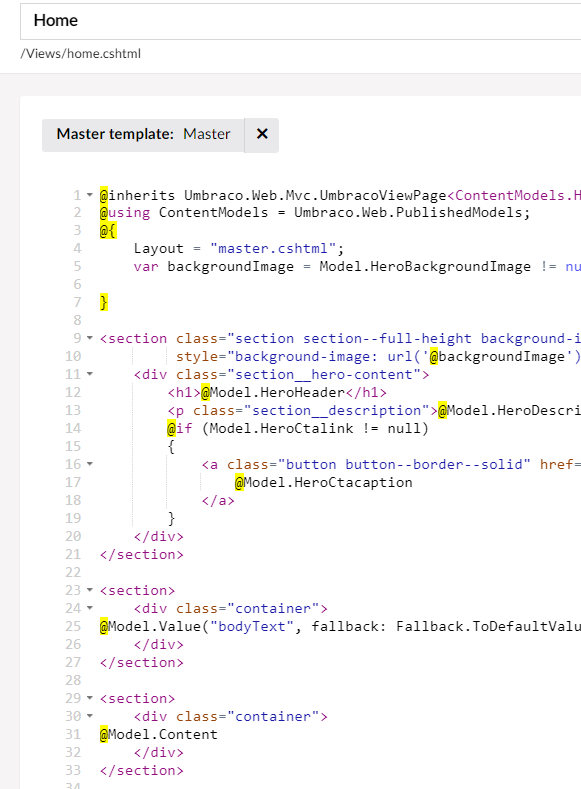581x789 pixels.
Task: Collapse div fold arrow on line 11
Action: (x=90, y=374)
